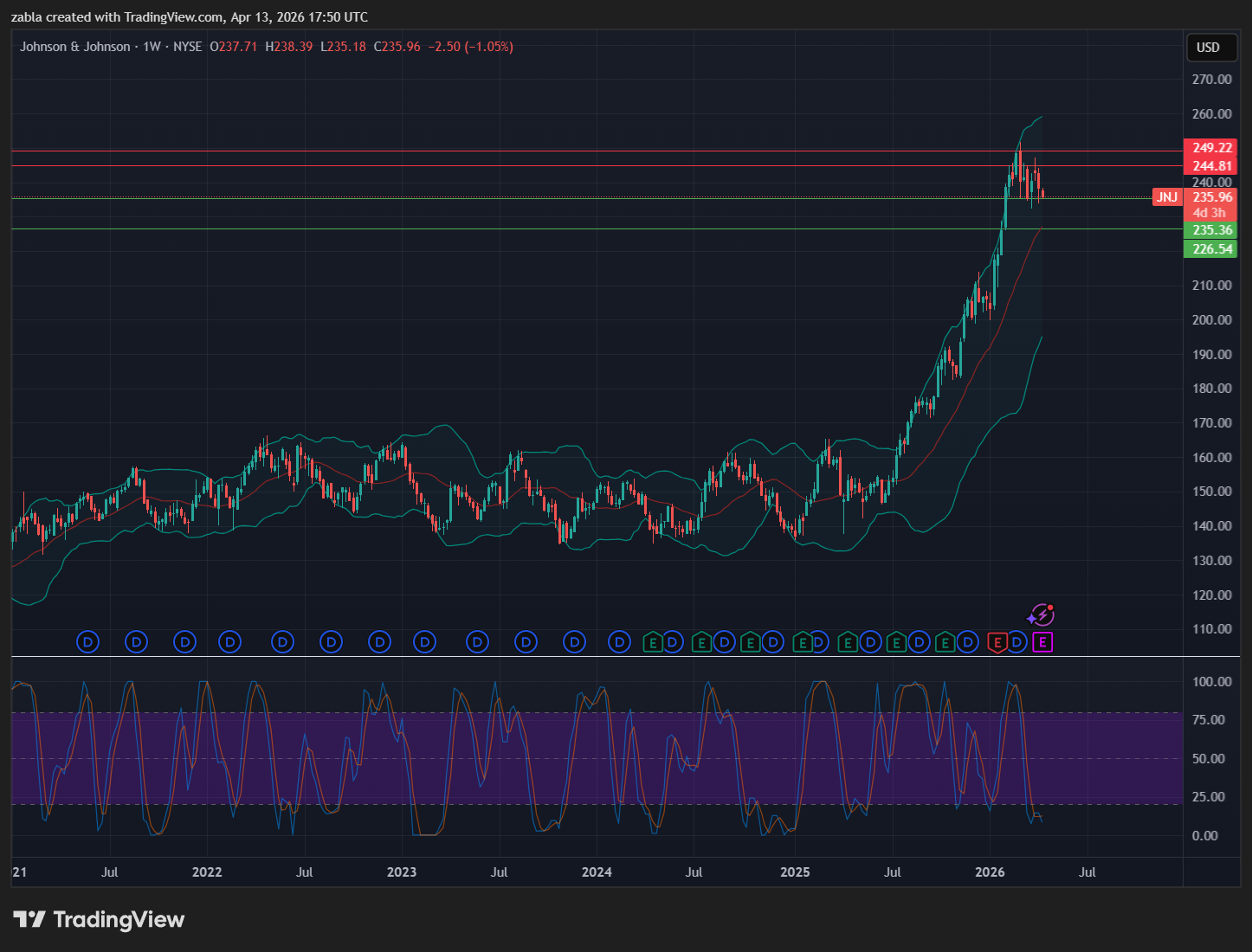Screen dimensions: 1252x952
Task: Click the 2024 label on time axis
Action: tap(597, 872)
